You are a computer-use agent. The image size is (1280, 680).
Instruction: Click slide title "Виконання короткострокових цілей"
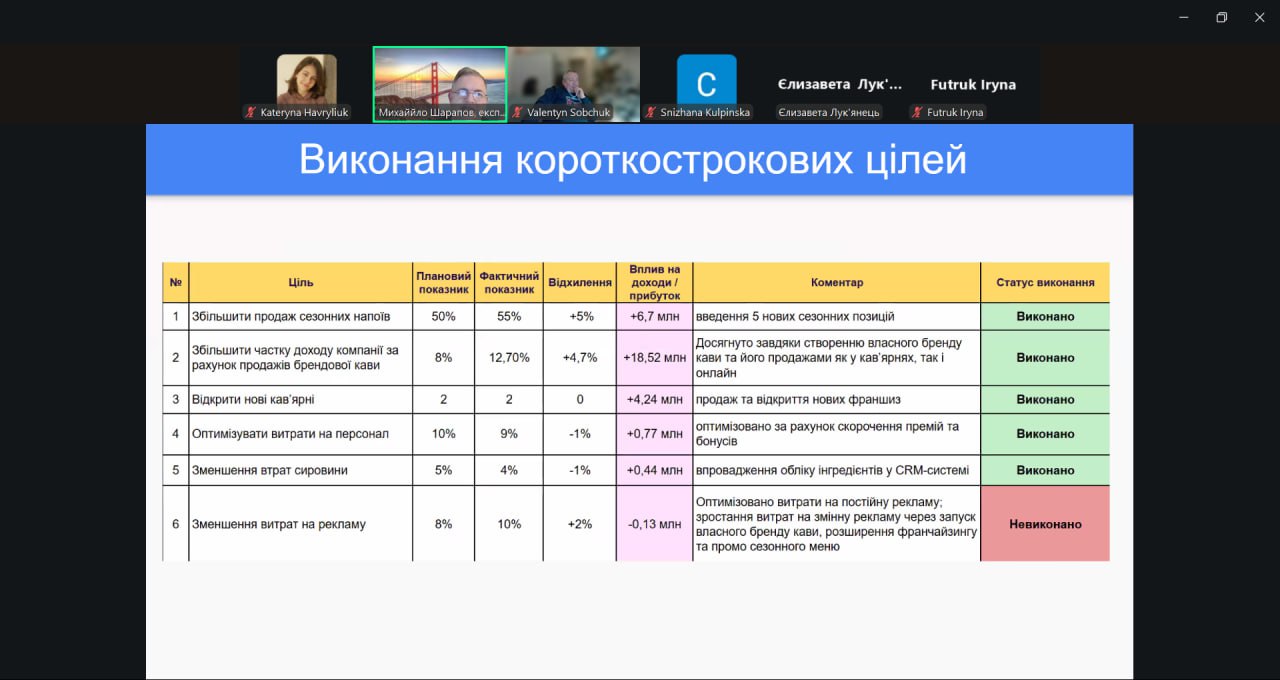coord(632,160)
